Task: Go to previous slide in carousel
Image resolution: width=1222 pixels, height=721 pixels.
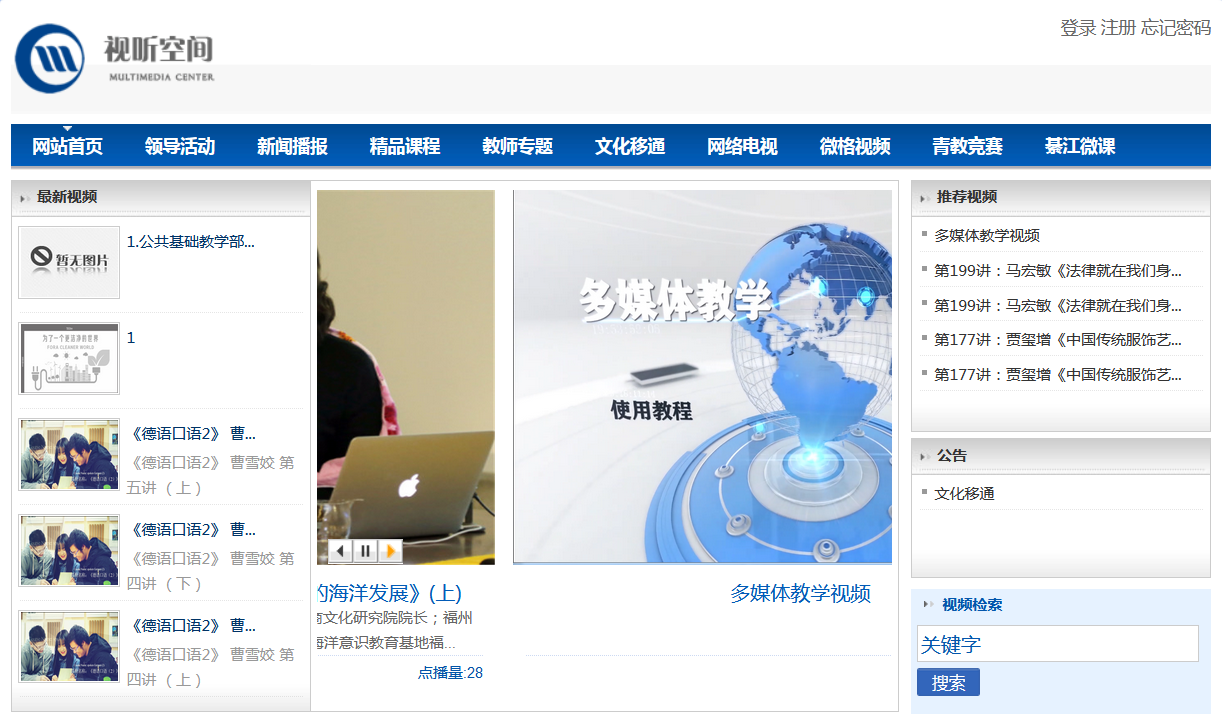Action: (341, 551)
